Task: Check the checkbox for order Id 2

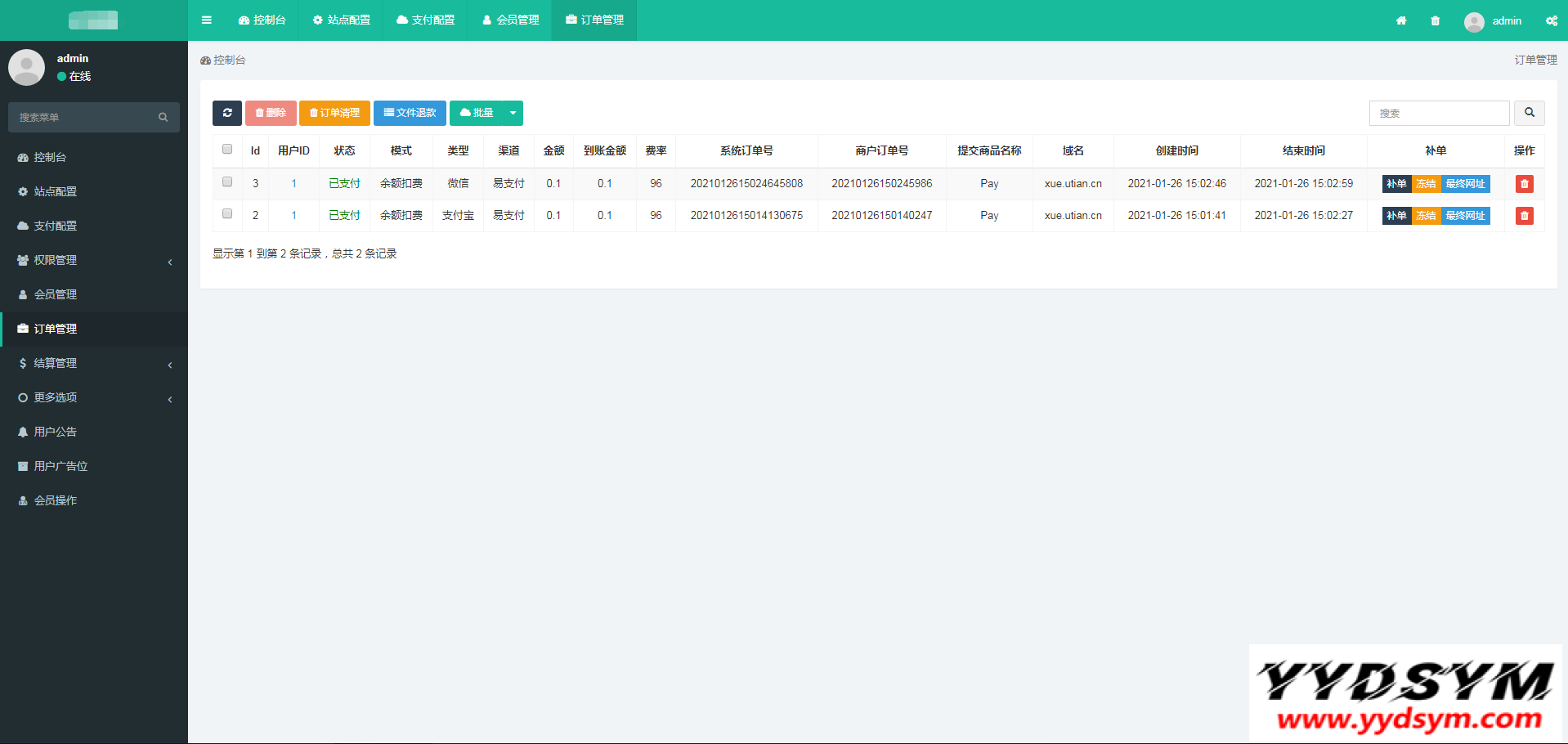Action: coord(227,214)
